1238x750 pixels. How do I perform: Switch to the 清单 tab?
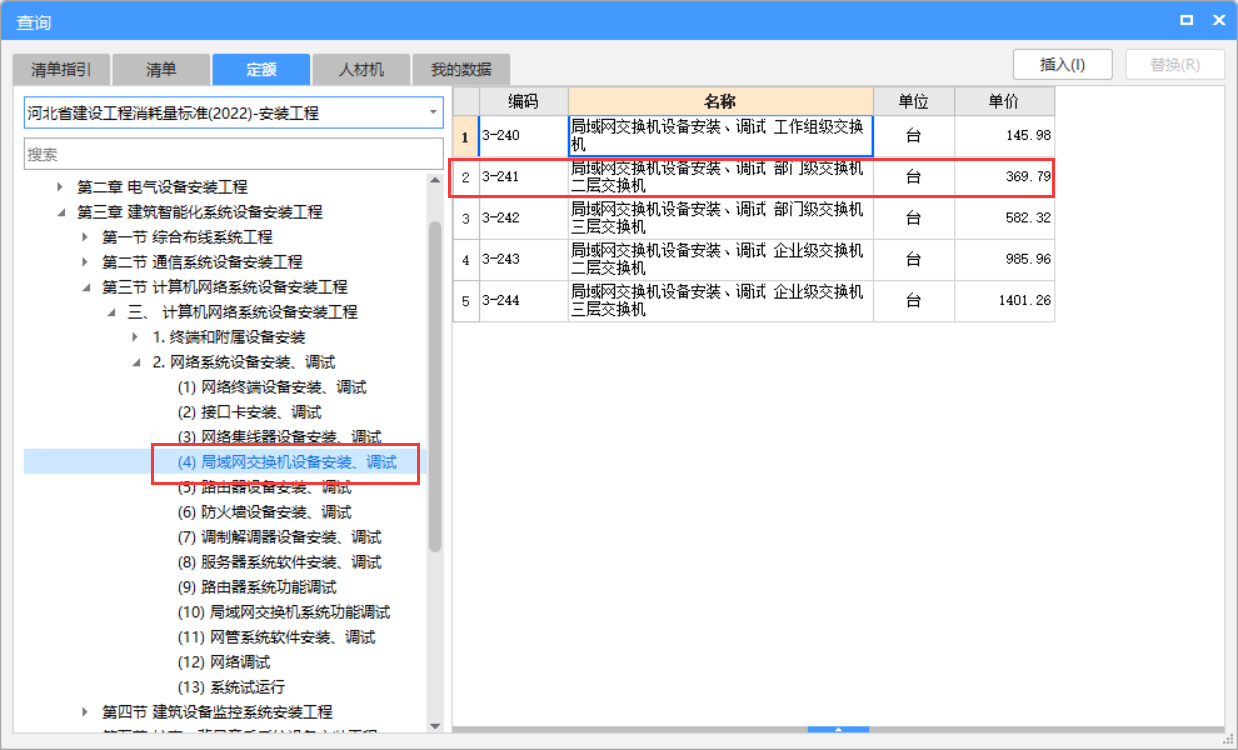coord(161,70)
